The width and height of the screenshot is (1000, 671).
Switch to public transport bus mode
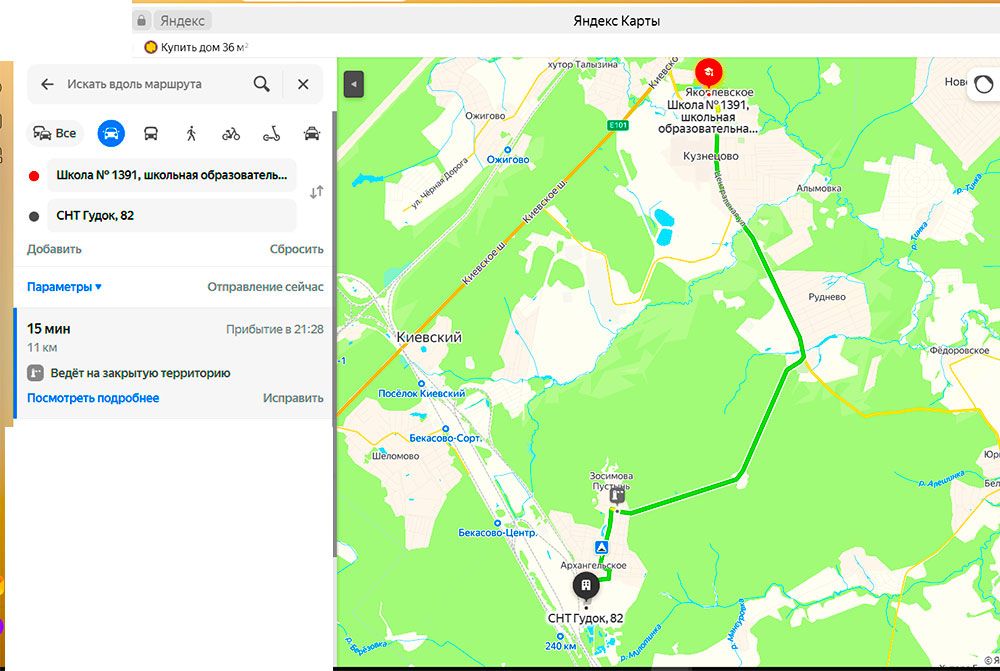tap(151, 133)
